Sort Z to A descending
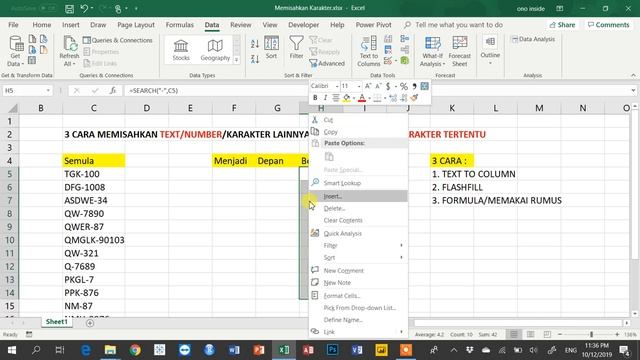The width and height of the screenshot is (640, 360). tap(255, 59)
